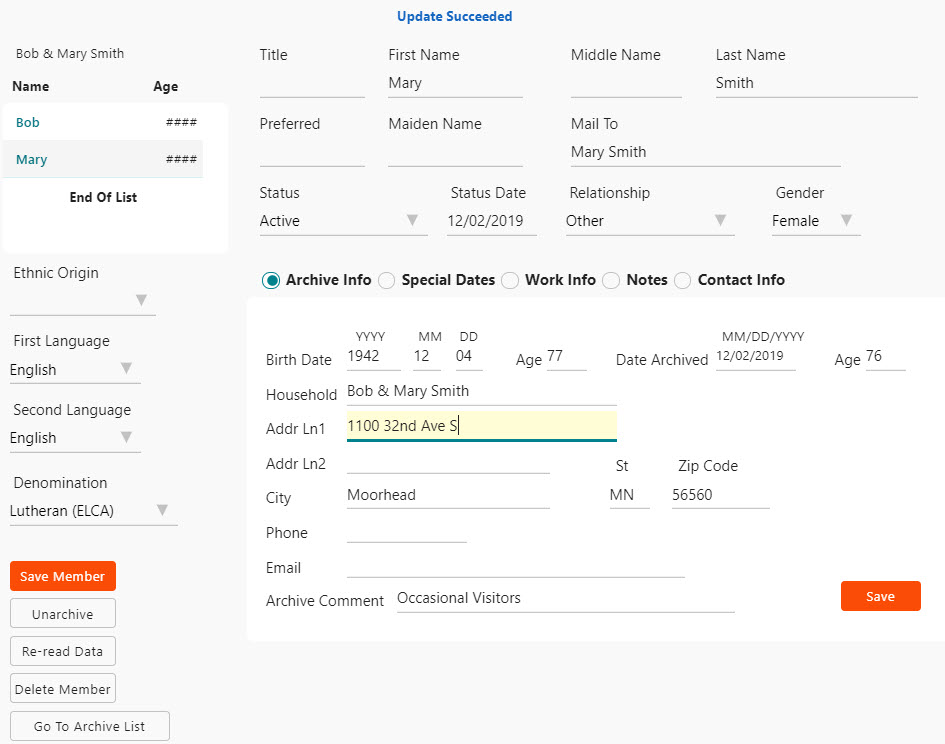Edit the St field showing MN
The image size is (945, 744).
coord(630,496)
